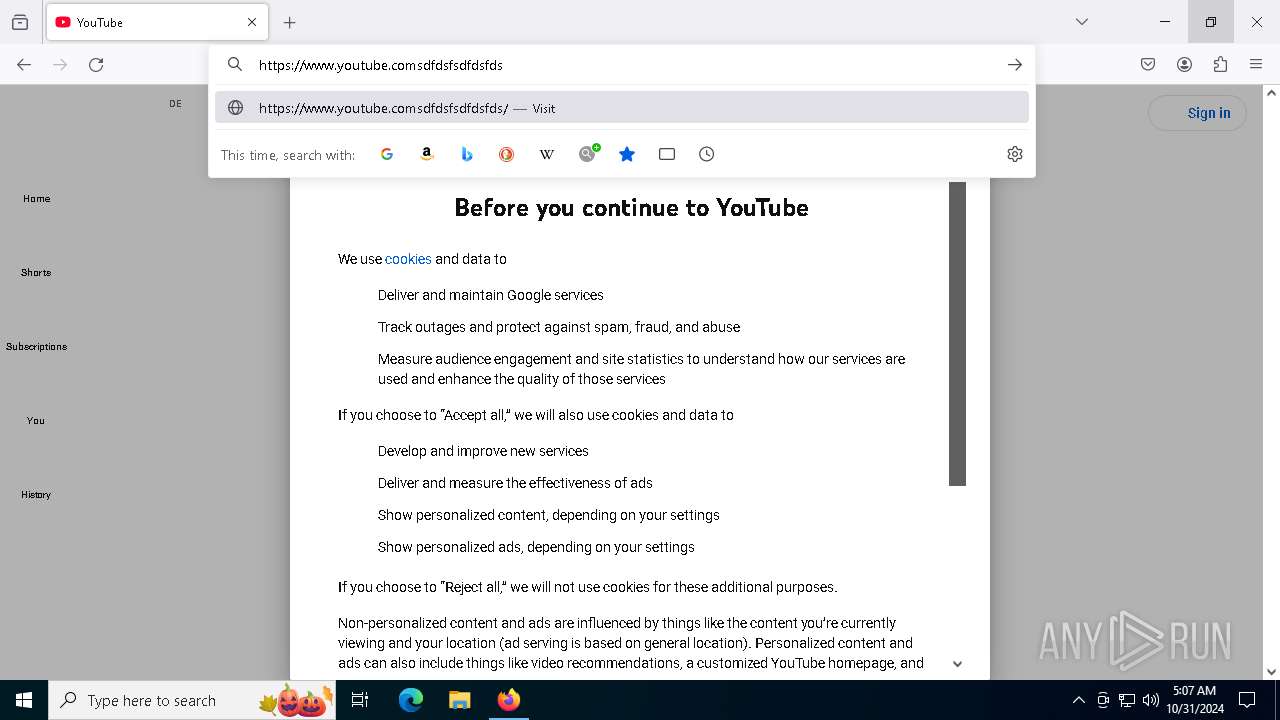Reload the current page
The image size is (1280, 720).
pos(96,65)
